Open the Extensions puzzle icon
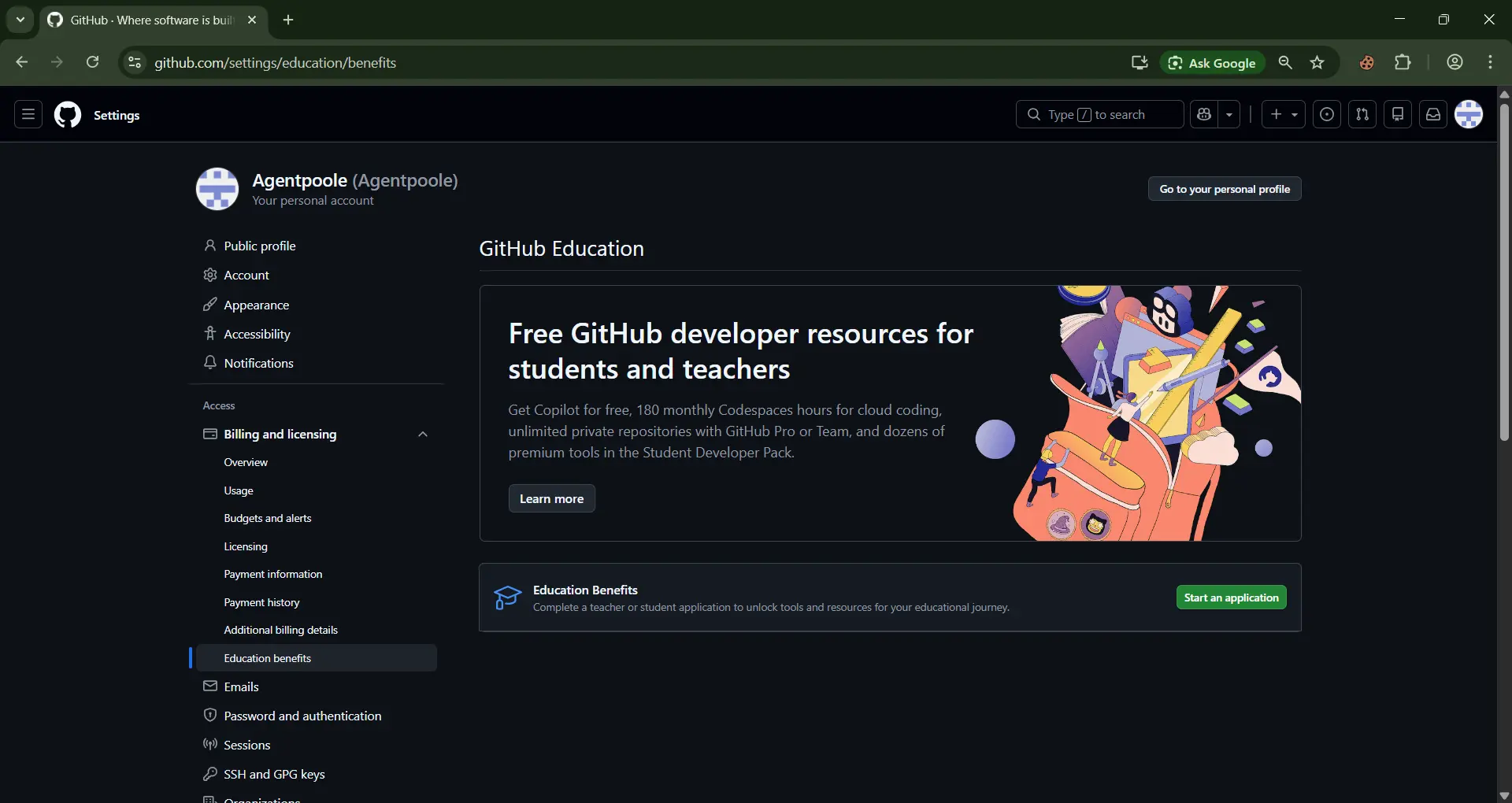 (1403, 62)
